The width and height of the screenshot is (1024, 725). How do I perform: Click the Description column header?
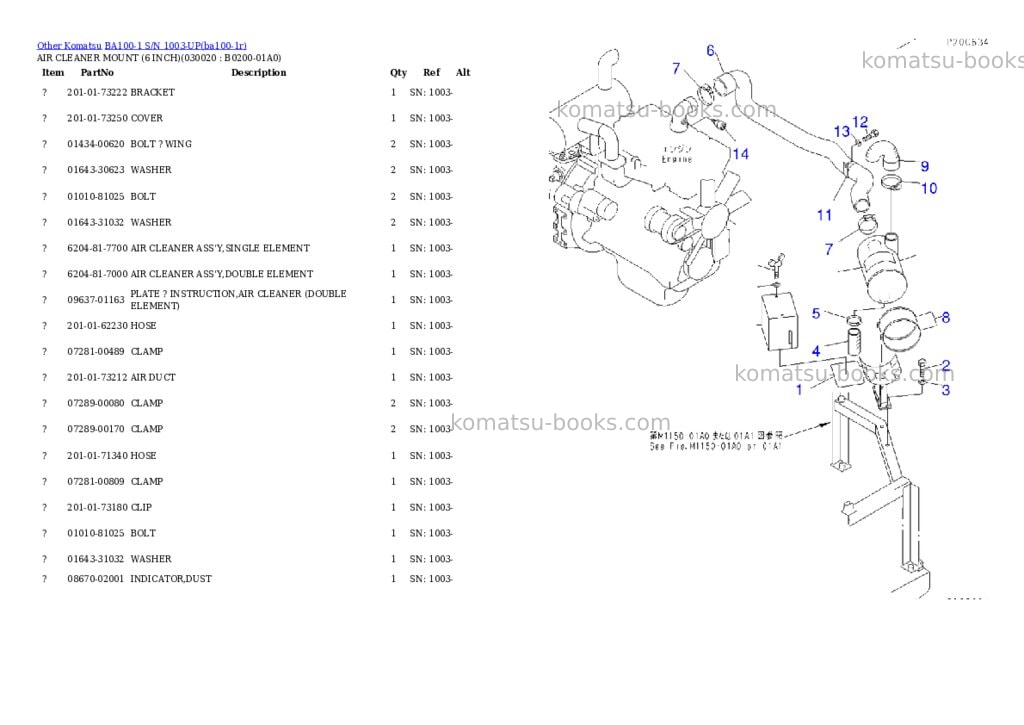click(x=259, y=72)
